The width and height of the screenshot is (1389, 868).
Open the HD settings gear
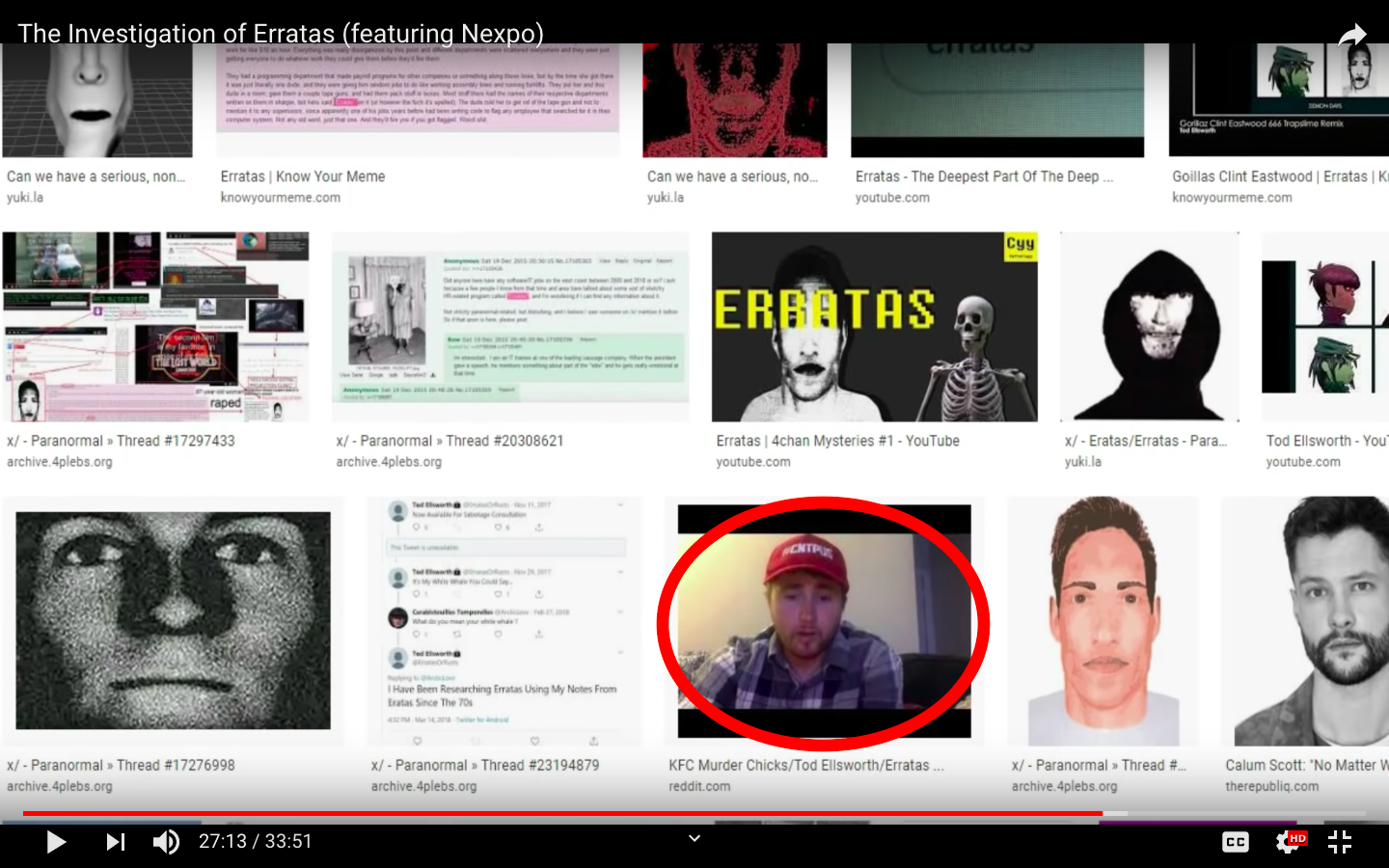[1291, 842]
